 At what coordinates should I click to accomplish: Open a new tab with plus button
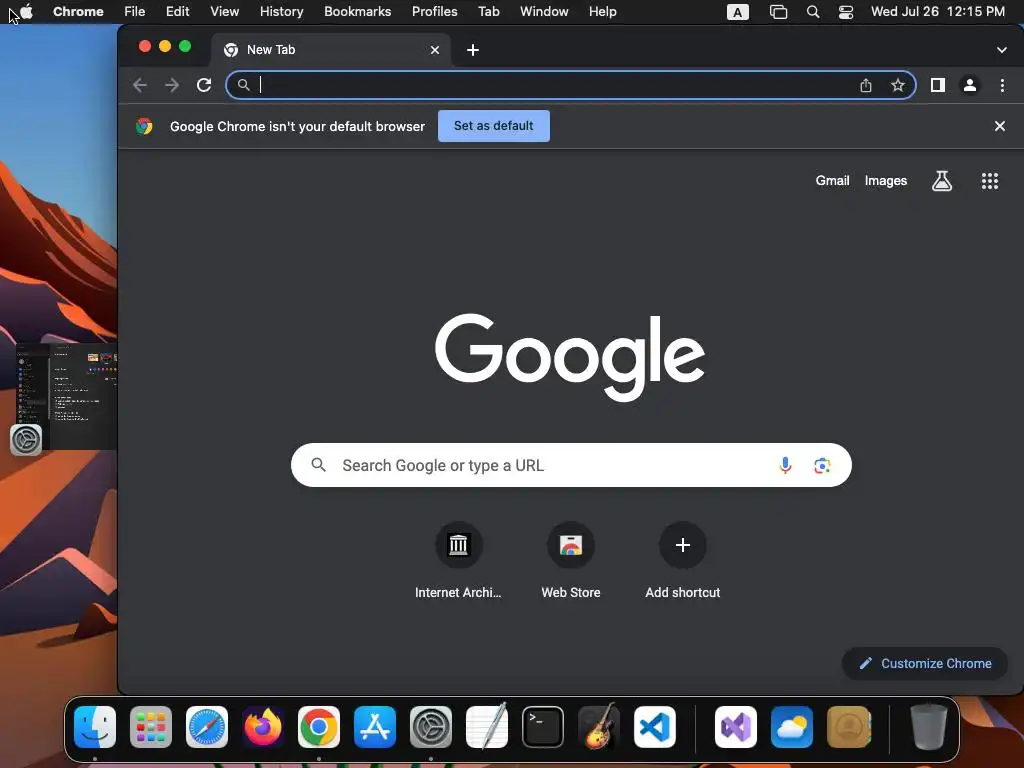coord(473,50)
